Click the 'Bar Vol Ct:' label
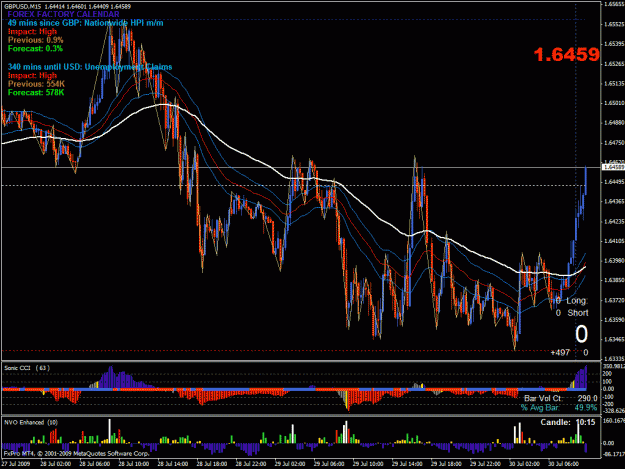Viewport: 625px width, 469px height. coord(542,398)
